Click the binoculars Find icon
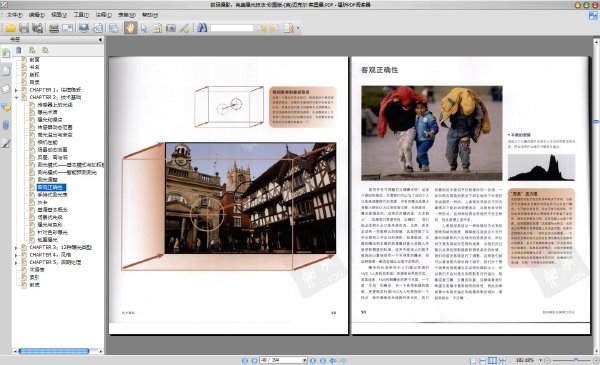600x365 pixels. tap(202, 28)
